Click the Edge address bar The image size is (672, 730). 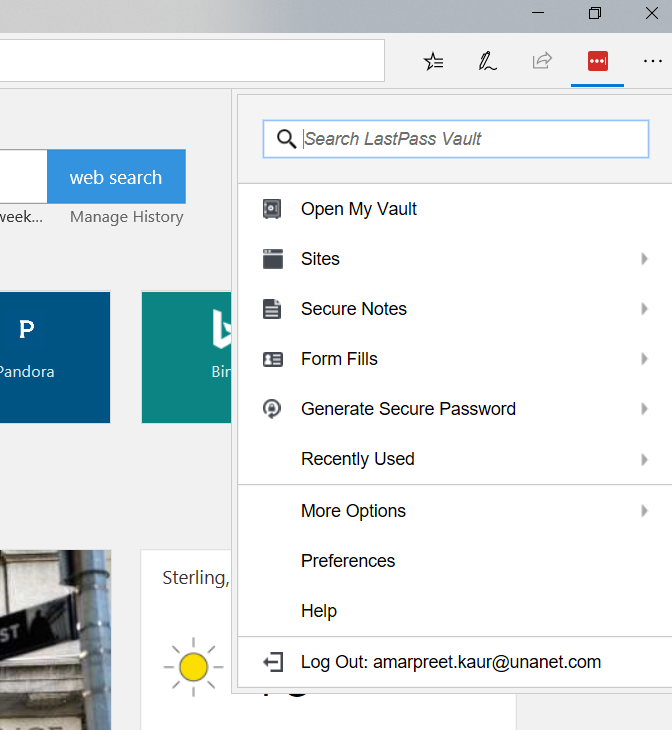192,61
